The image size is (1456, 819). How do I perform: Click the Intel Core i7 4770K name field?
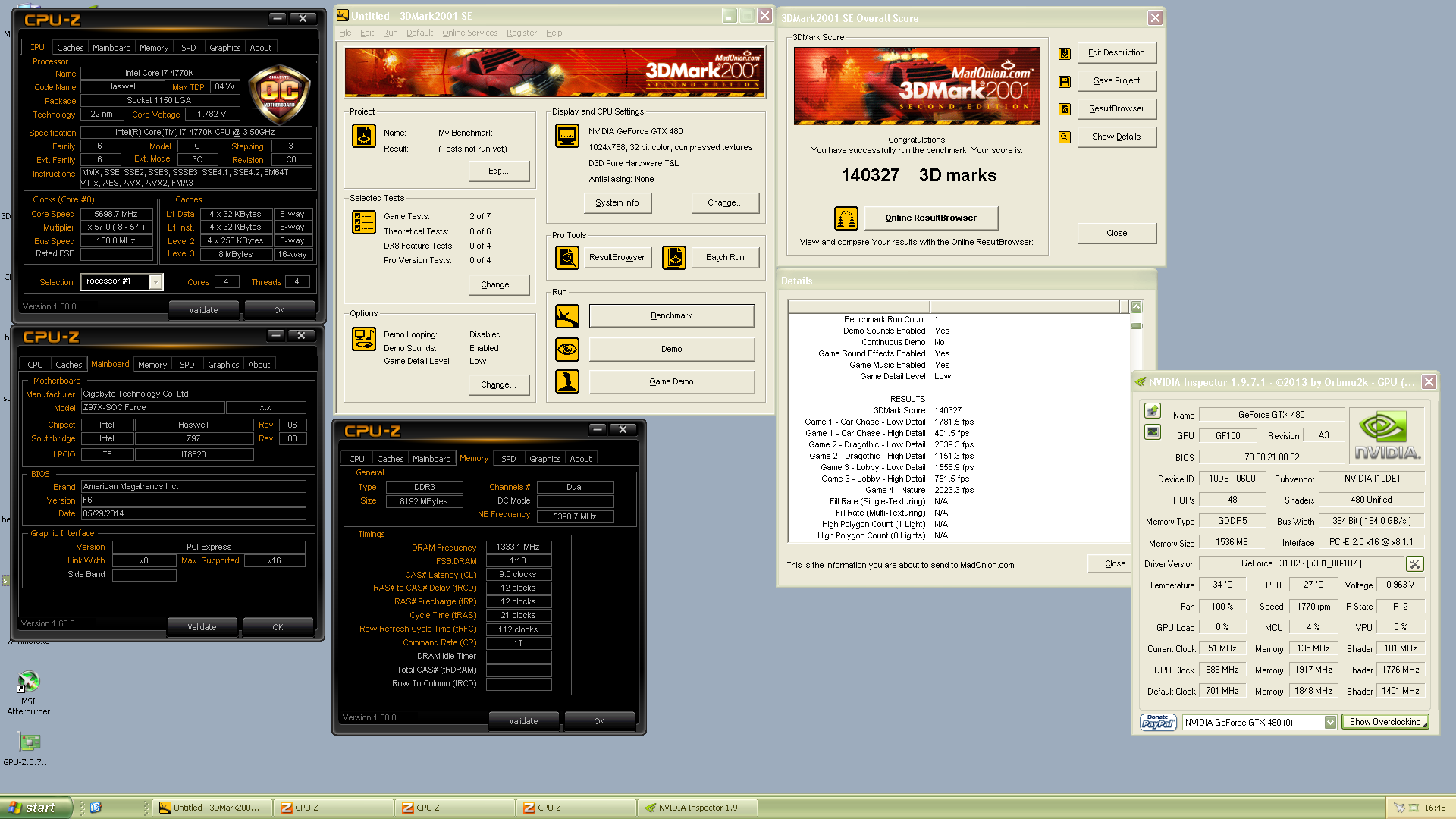[159, 74]
